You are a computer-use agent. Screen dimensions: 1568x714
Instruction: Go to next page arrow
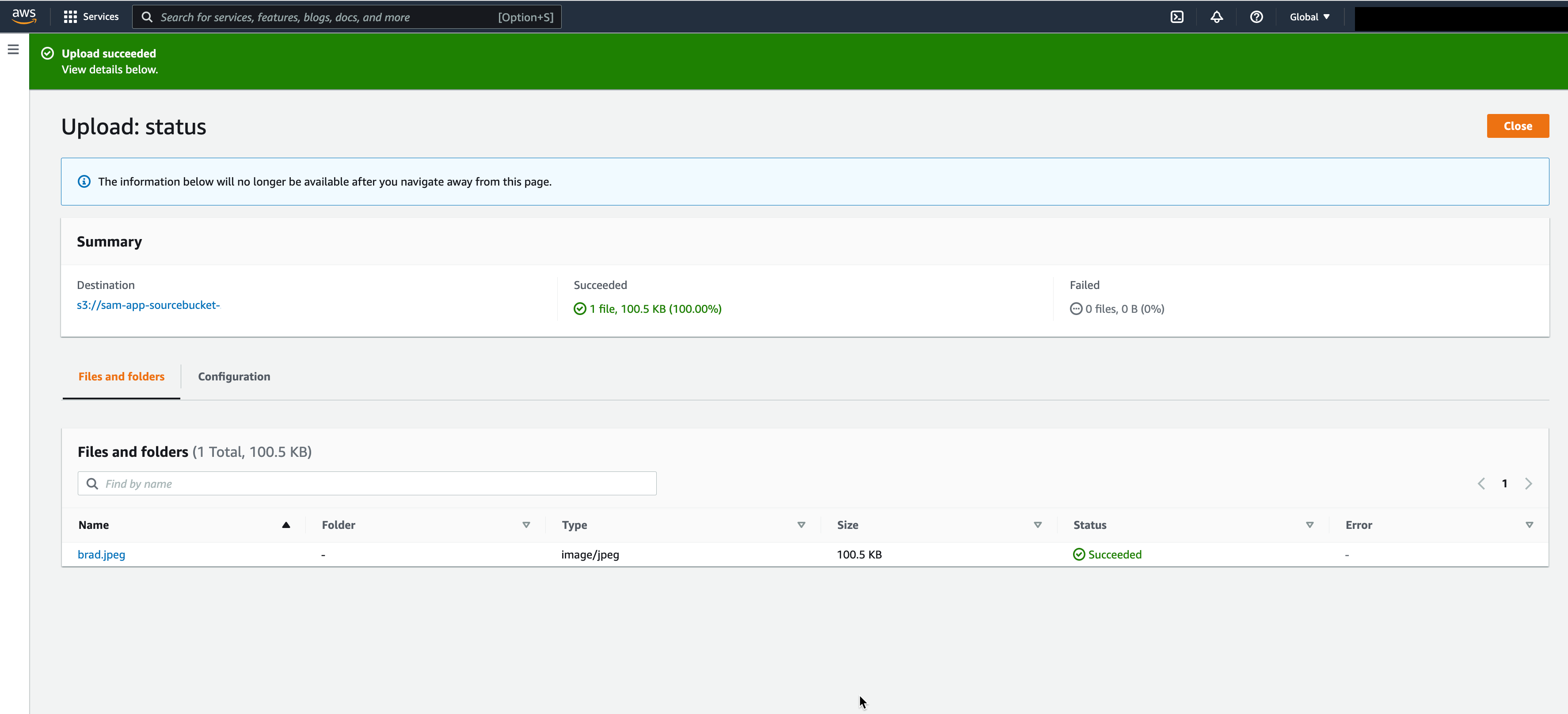[x=1528, y=483]
